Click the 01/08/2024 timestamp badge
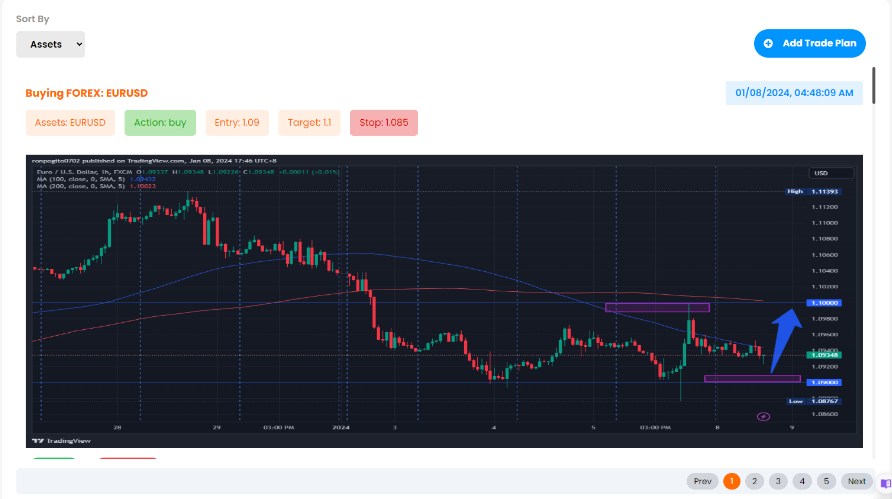892x499 pixels. tap(794, 93)
